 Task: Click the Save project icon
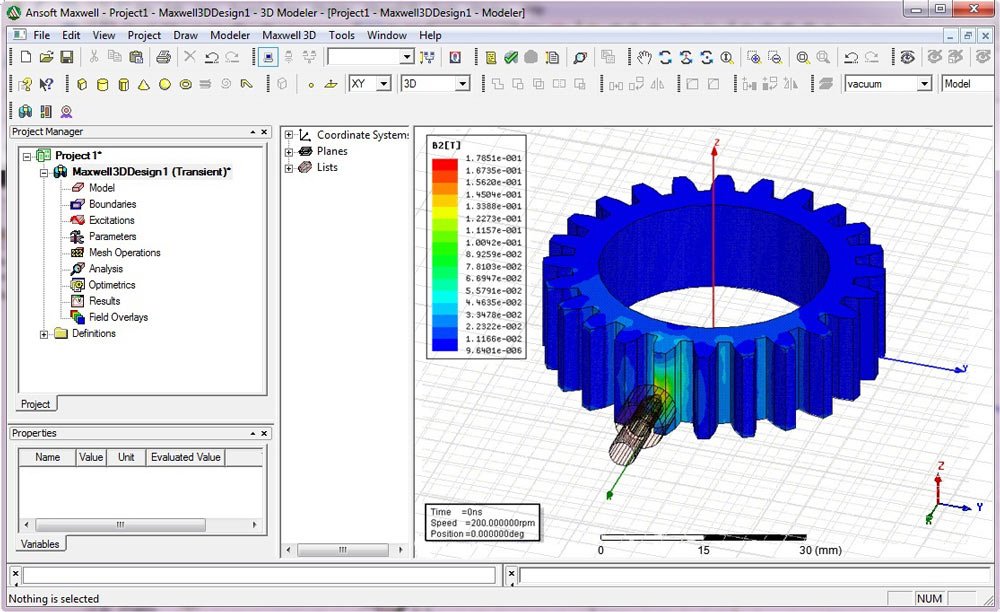[x=67, y=58]
